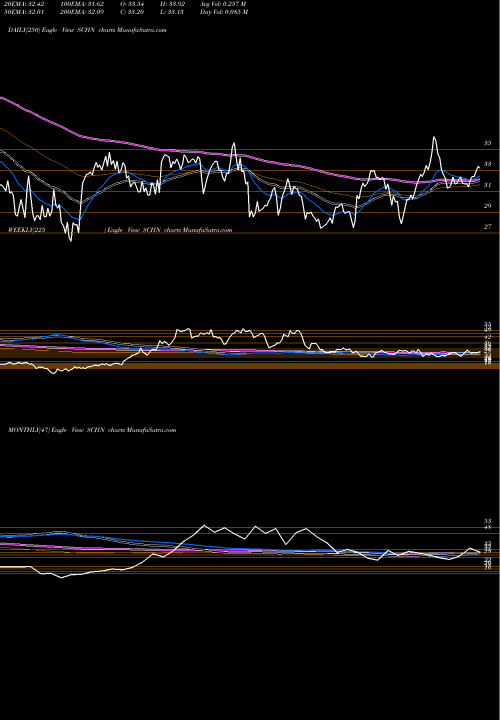
Task: Click the 20EMA: 32.42 value
Action: [22, 4]
